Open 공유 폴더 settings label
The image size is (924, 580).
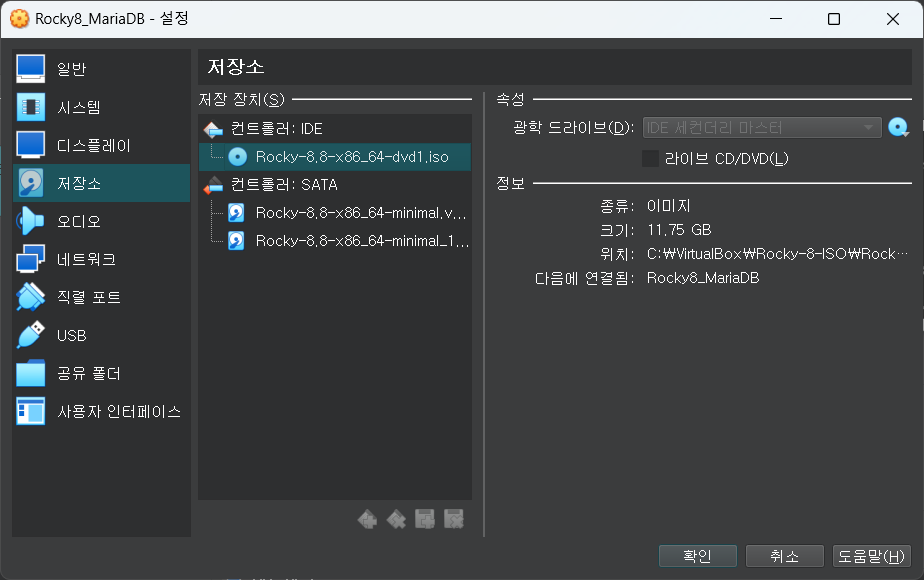(x=89, y=373)
